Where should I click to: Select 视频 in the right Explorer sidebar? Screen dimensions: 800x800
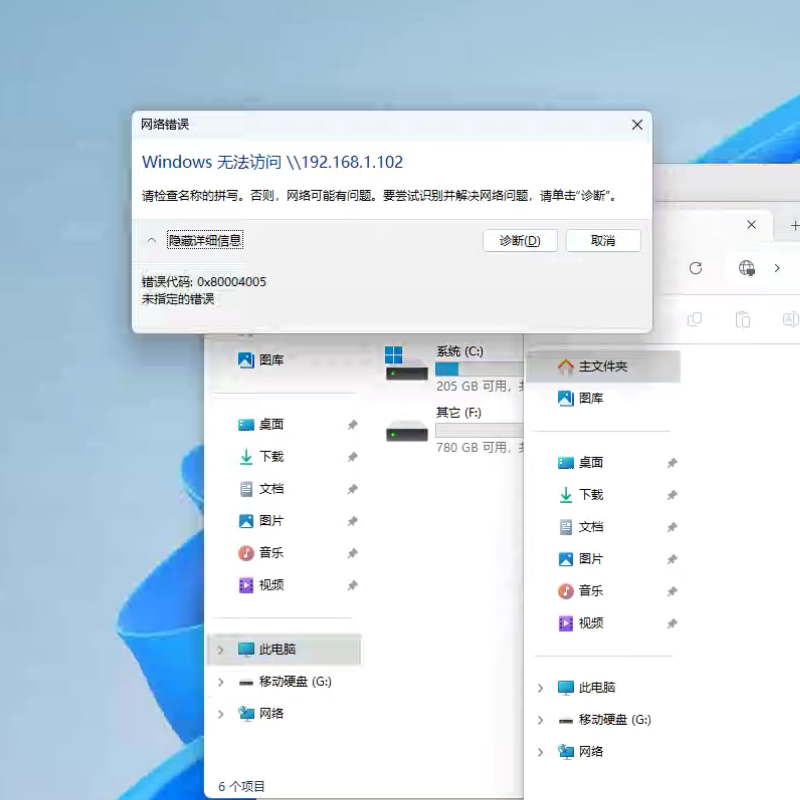[x=581, y=623]
